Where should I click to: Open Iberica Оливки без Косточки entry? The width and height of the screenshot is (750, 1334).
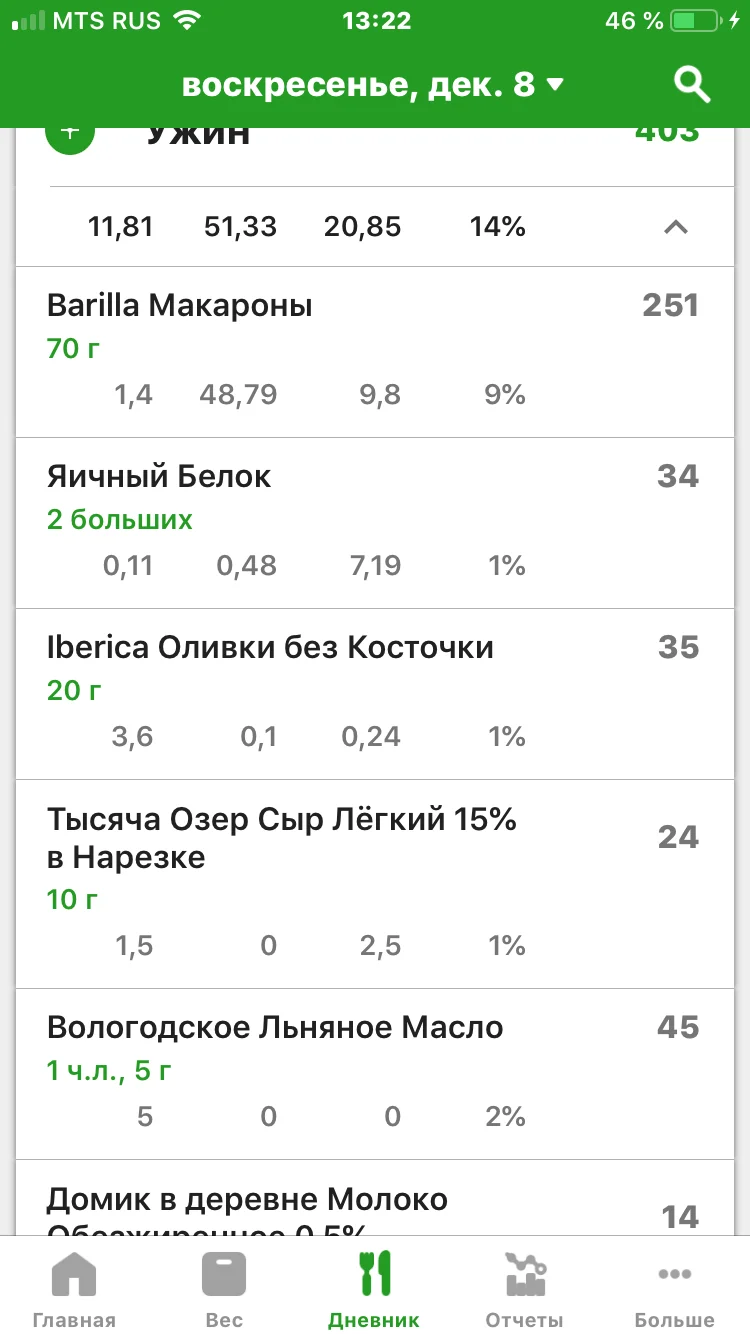(x=270, y=647)
